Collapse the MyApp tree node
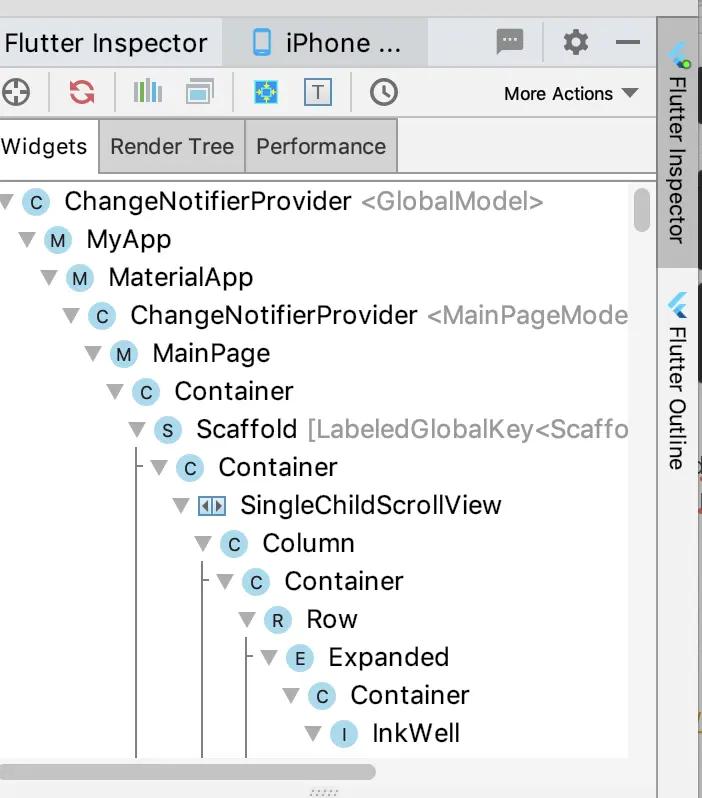 (x=27, y=239)
